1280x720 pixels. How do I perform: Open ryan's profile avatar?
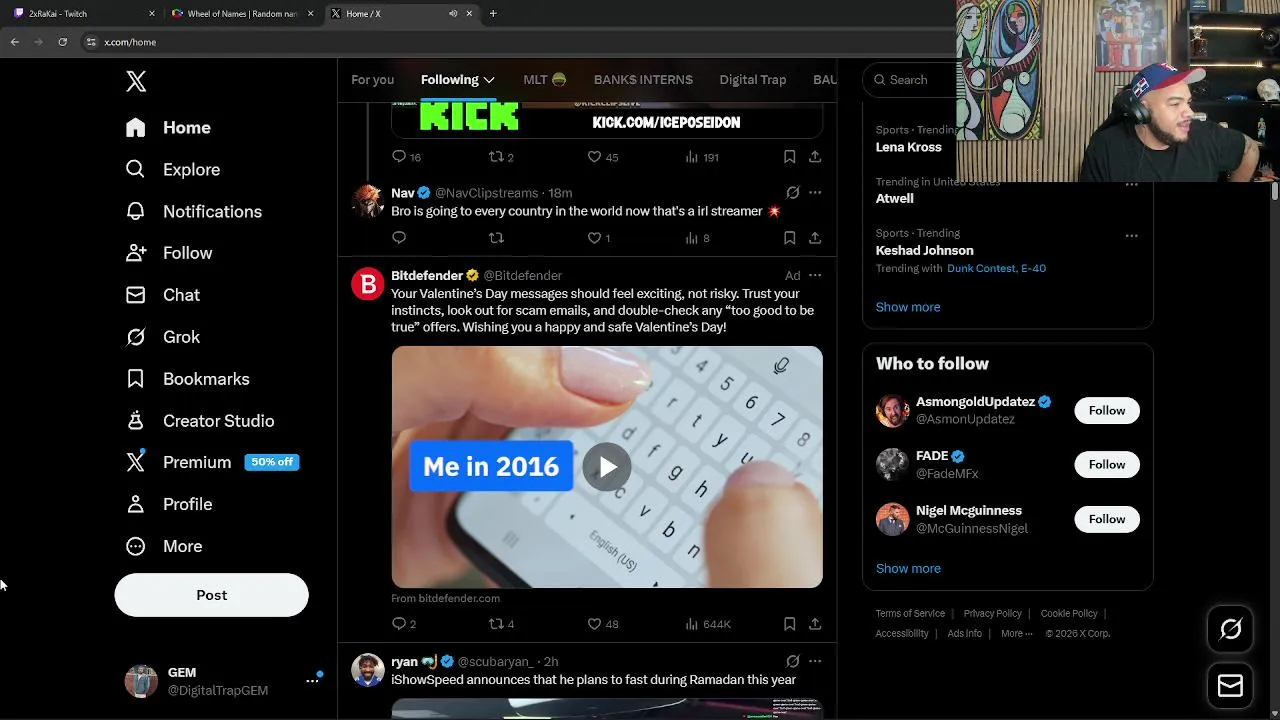368,670
